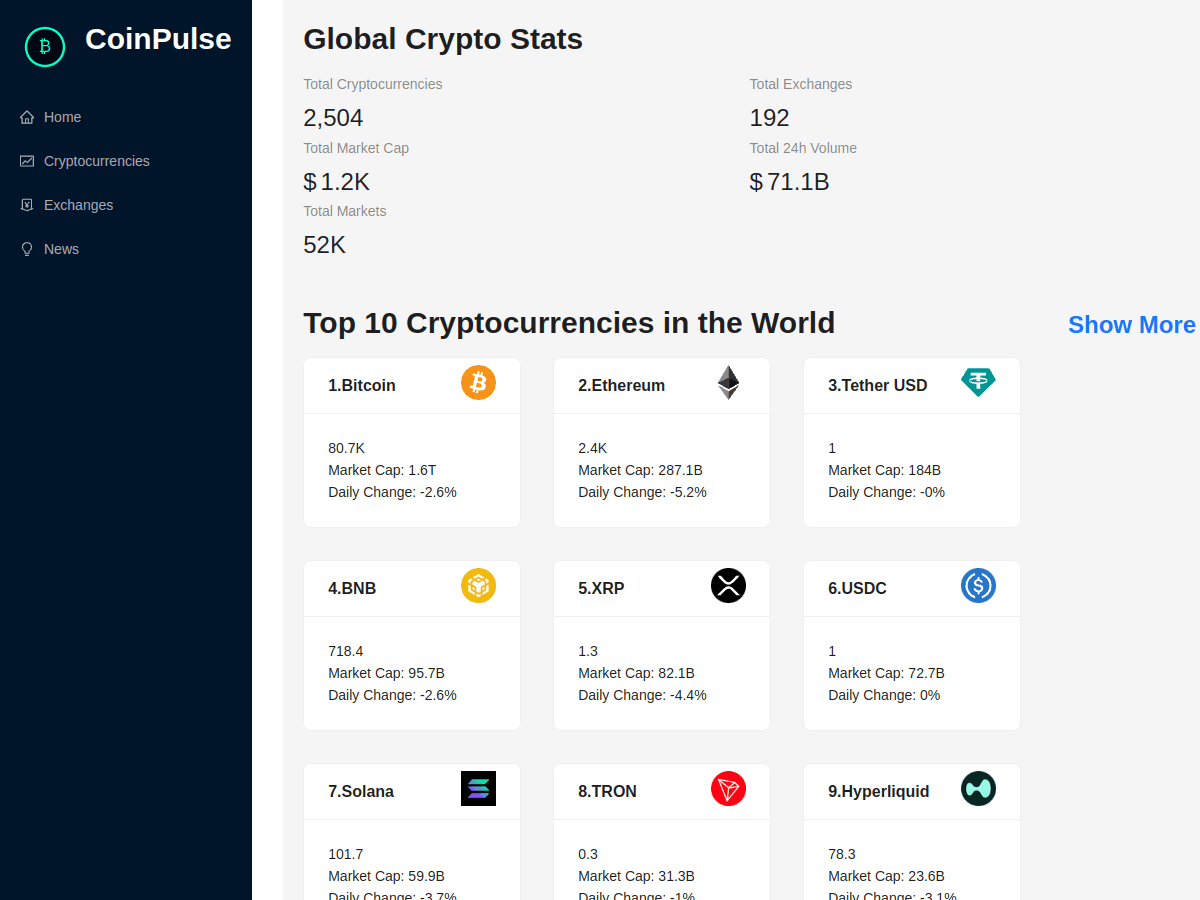Click USDC Daily Change: 0%
The image size is (1200, 900).
pos(884,695)
